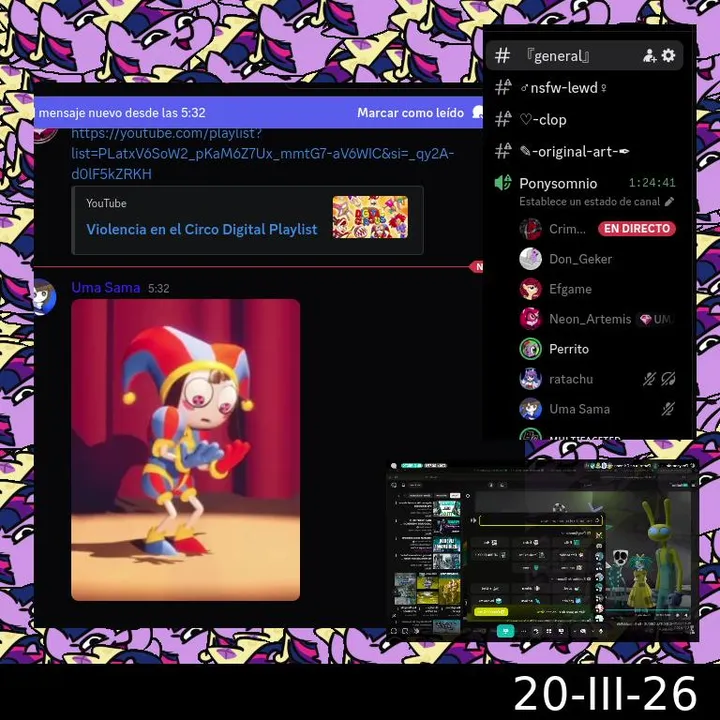This screenshot has width=720, height=720.
Task: Click the Digital Circus playlist embed thumbnail
Action: coord(370,217)
